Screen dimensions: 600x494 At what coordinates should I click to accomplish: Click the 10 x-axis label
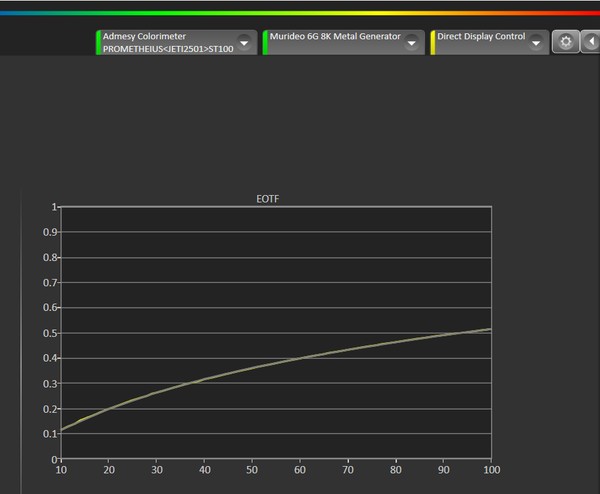point(61,470)
